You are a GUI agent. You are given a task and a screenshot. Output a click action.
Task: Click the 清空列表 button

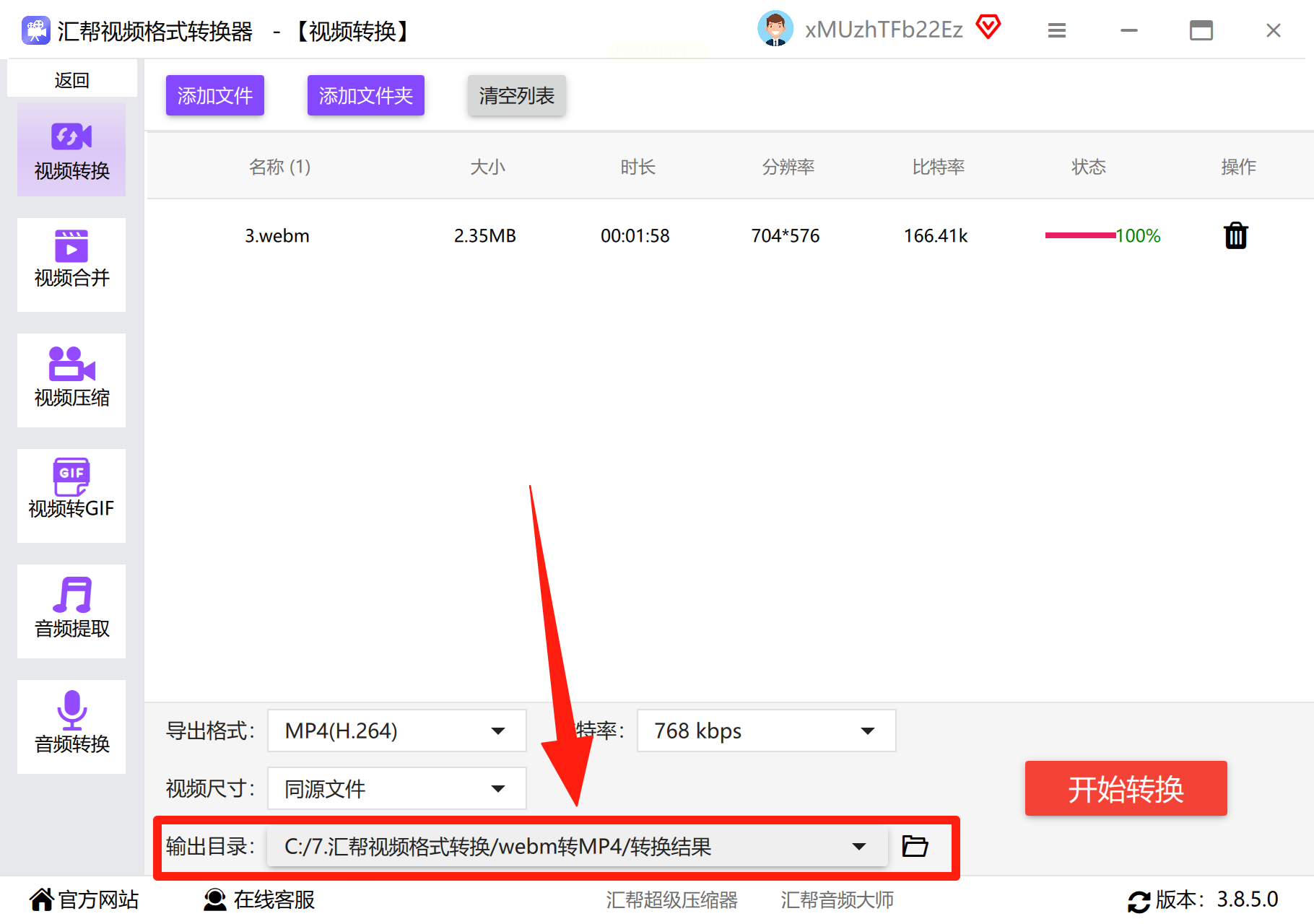(517, 95)
